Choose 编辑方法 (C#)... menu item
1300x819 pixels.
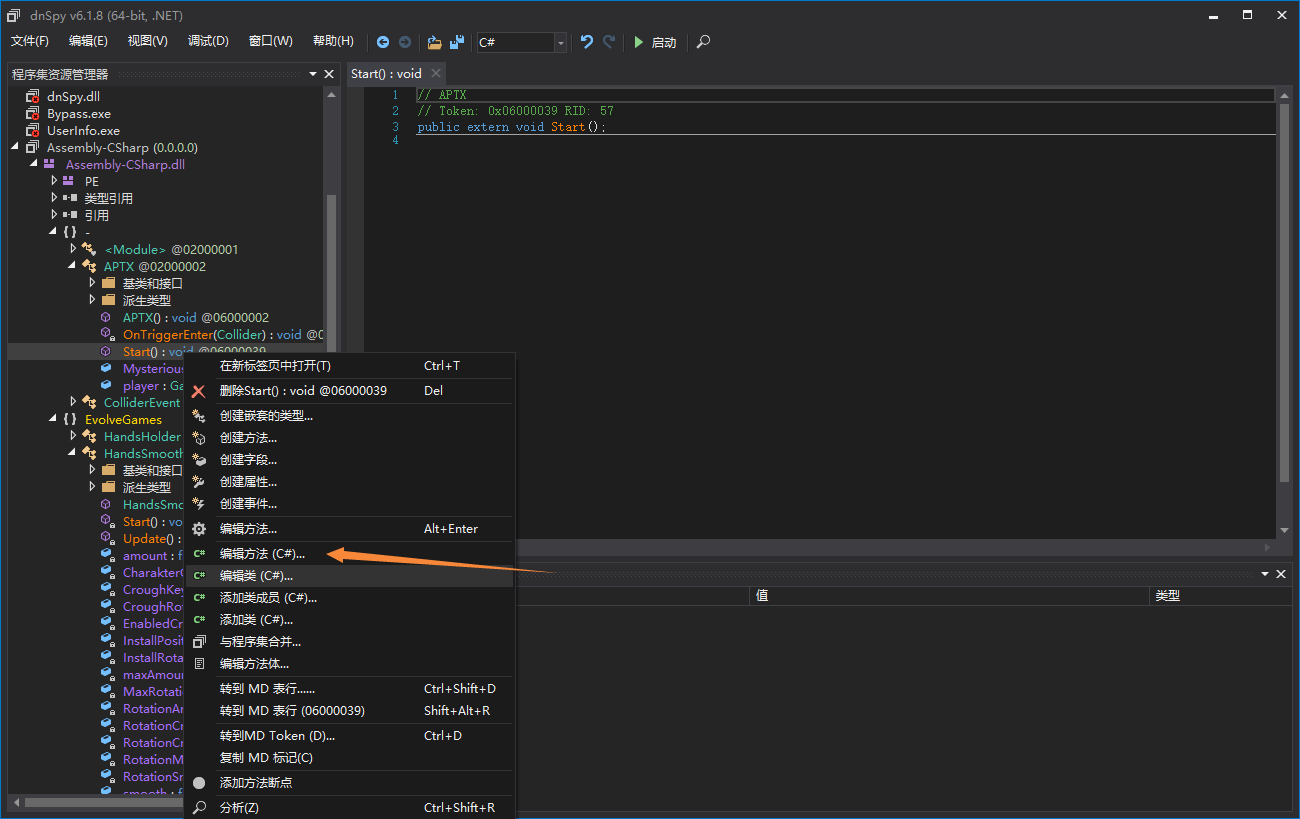351,554
